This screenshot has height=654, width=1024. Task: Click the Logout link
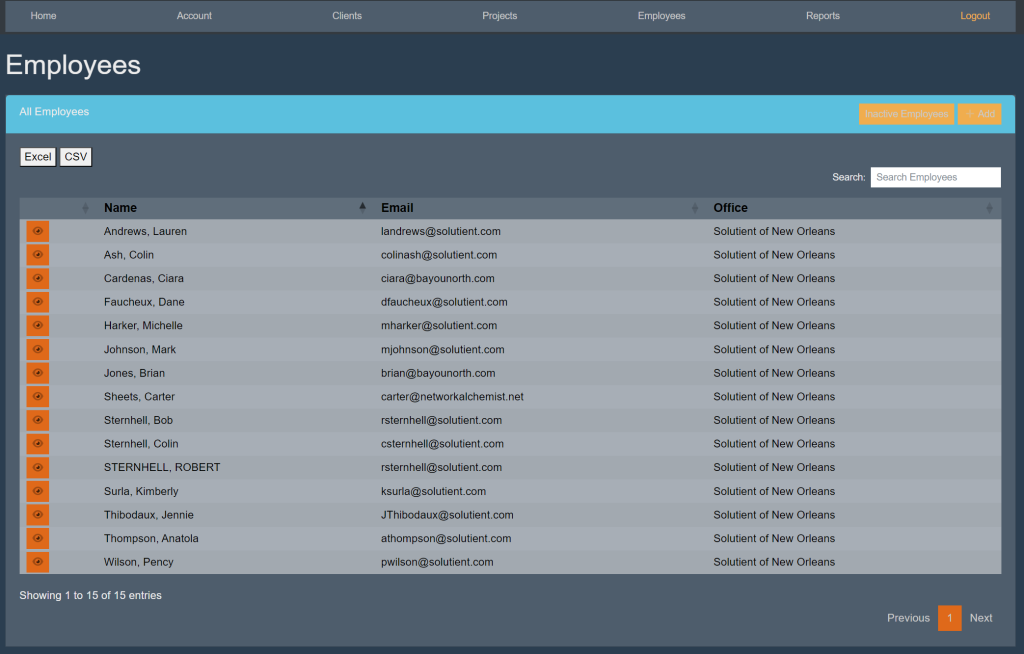pyautogui.click(x=974, y=16)
